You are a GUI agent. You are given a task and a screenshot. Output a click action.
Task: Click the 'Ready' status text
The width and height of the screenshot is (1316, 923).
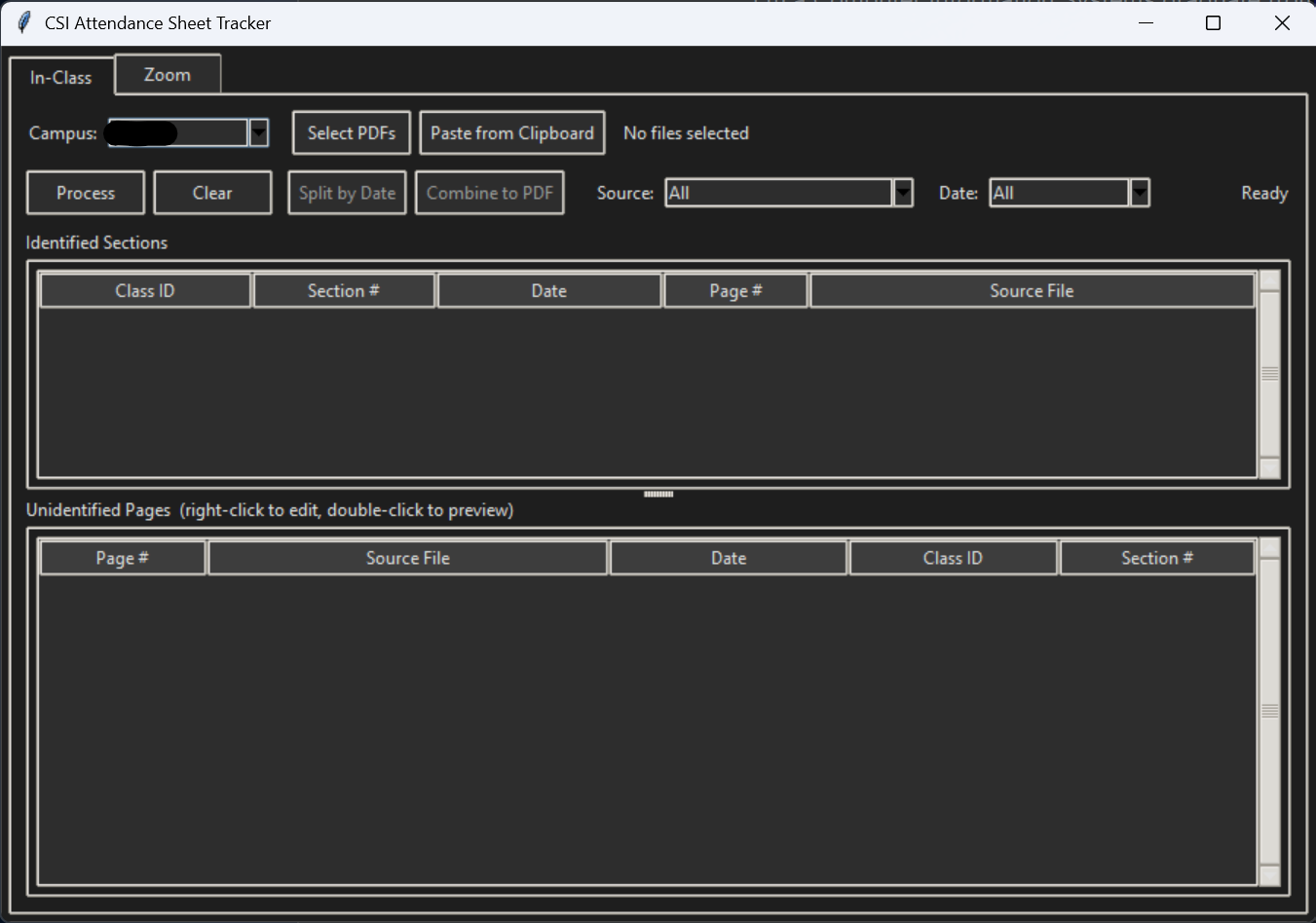click(x=1264, y=193)
